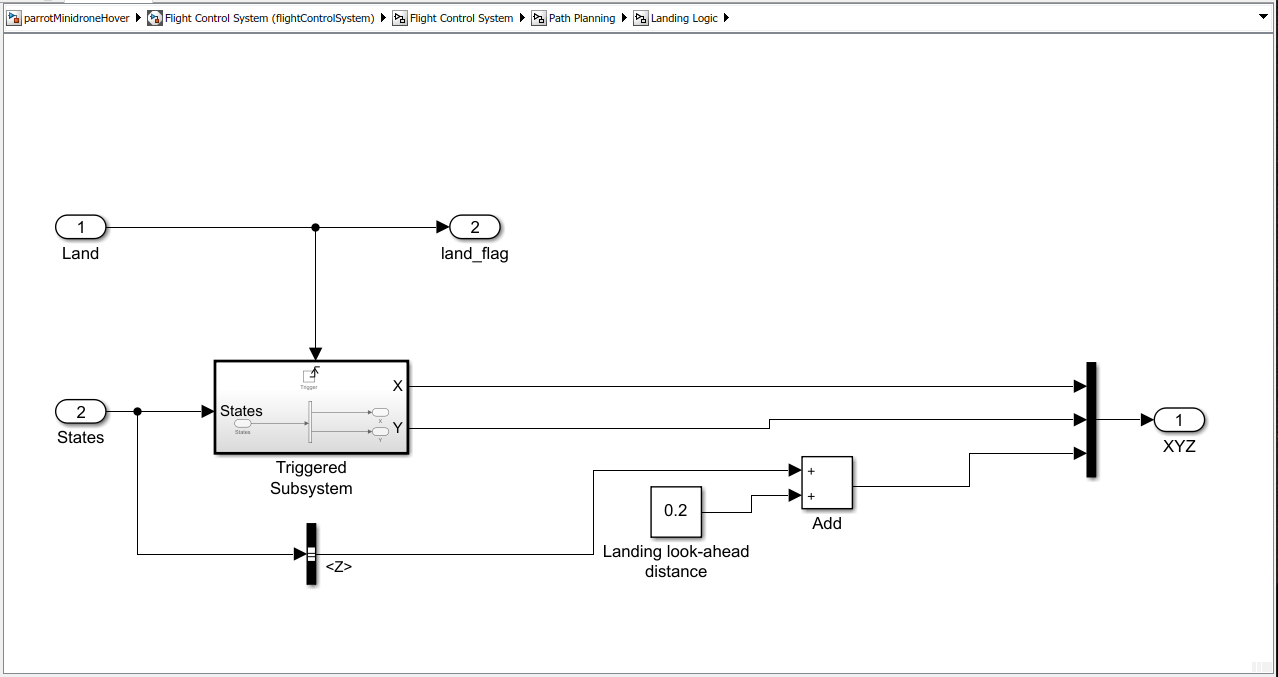Select the land_flag outport block

(475, 228)
